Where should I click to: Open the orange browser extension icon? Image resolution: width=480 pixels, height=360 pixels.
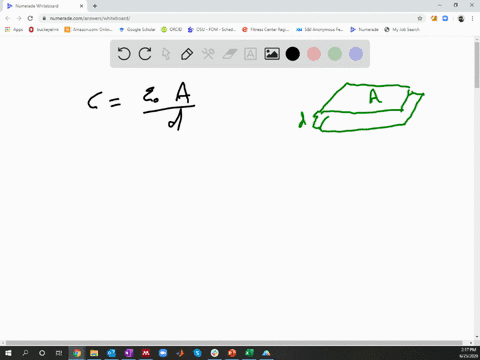[434, 18]
